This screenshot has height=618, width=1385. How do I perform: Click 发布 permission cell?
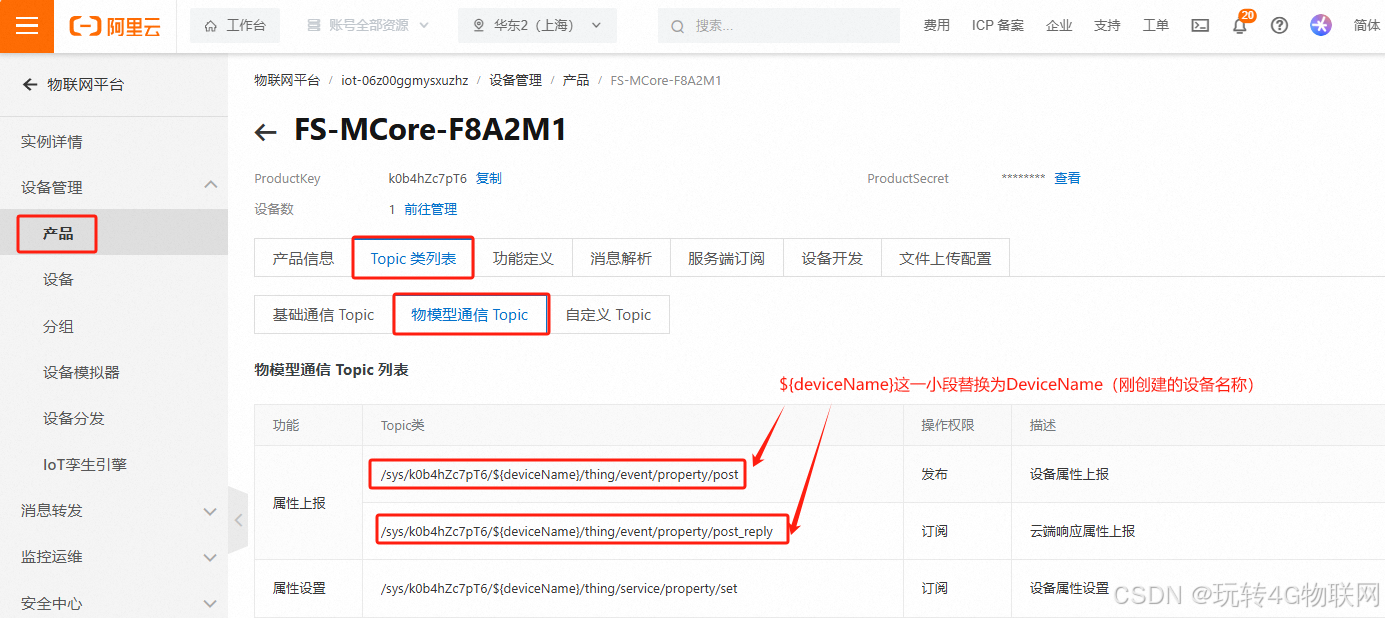point(934,474)
